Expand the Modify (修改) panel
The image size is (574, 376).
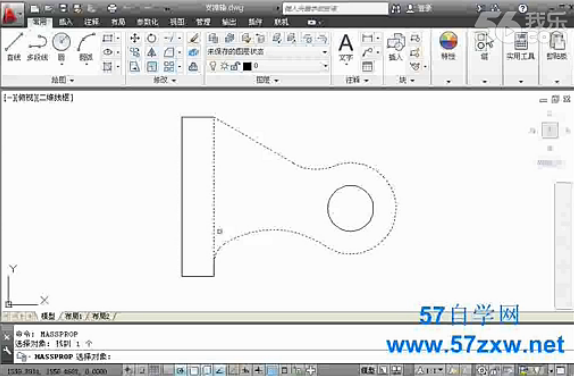pos(164,80)
